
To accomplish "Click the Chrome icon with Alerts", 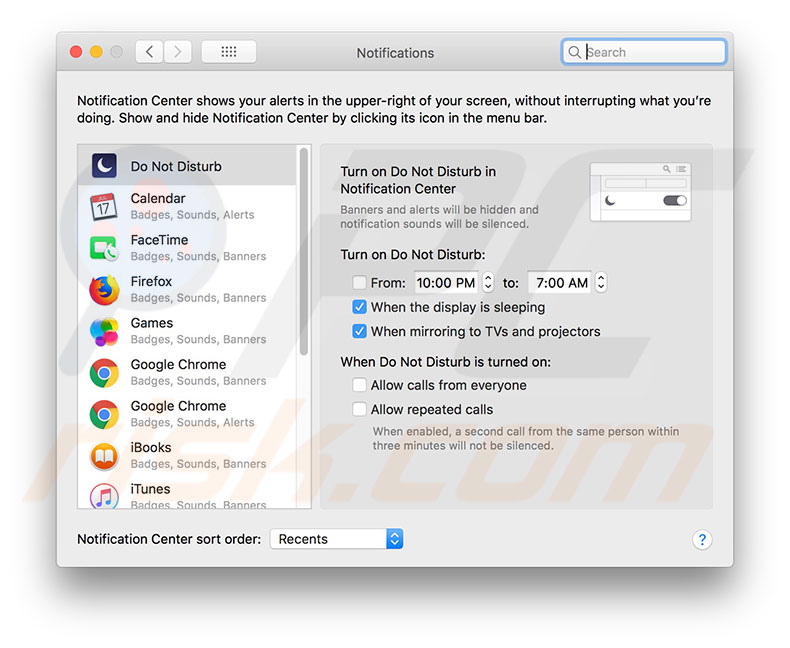I will click(104, 415).
